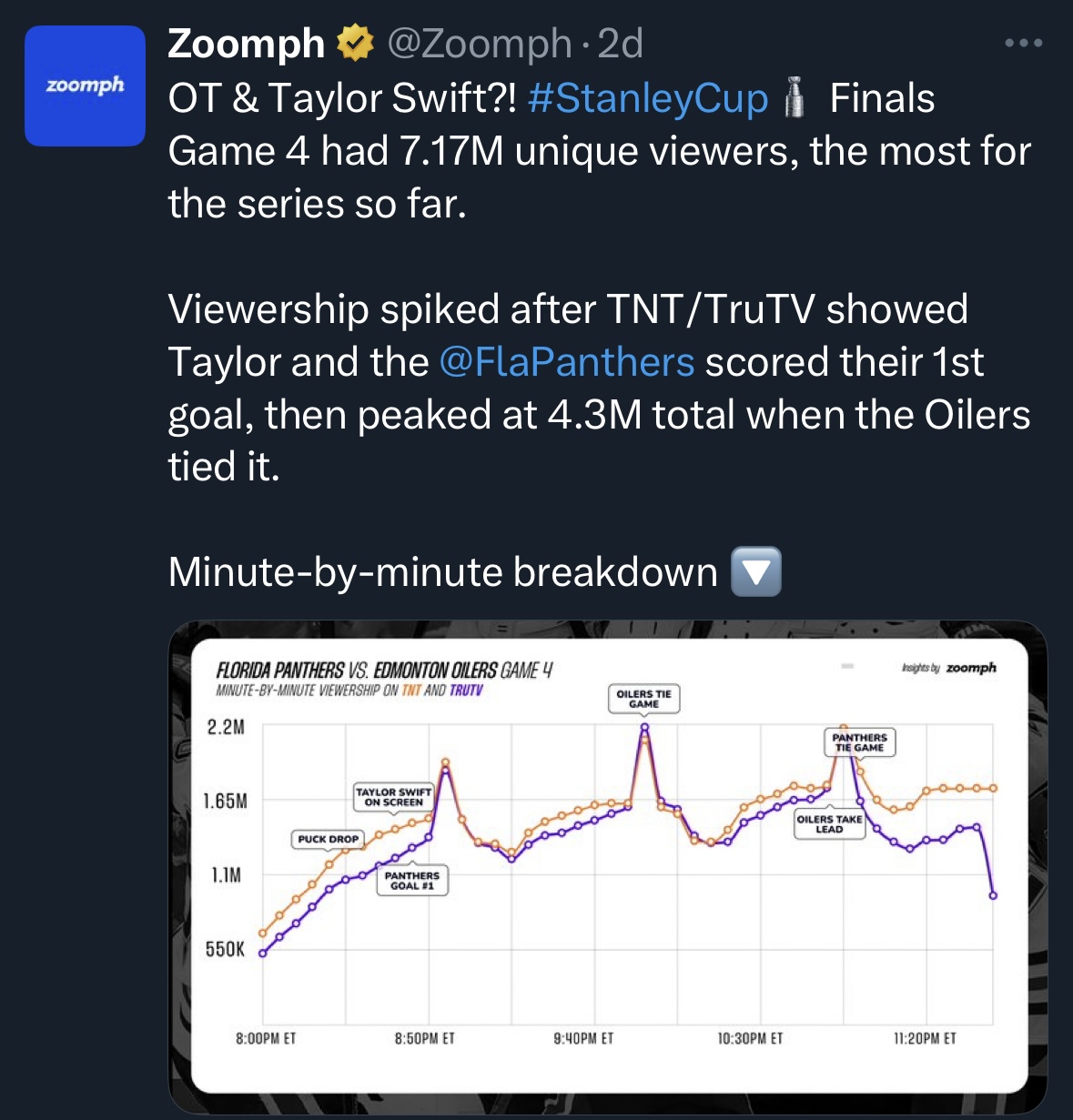Click the Panthers Goal #1 label
Viewport: 1073px width, 1120px height.
[412, 881]
